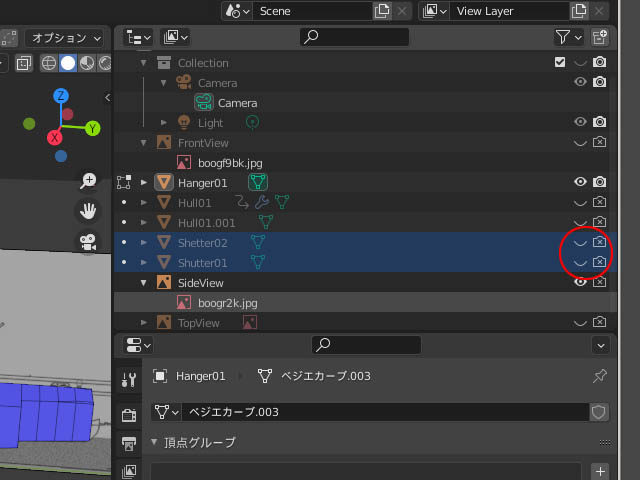Show Shutter01 in viewport
Image resolution: width=640 pixels, height=480 pixels.
(x=580, y=262)
